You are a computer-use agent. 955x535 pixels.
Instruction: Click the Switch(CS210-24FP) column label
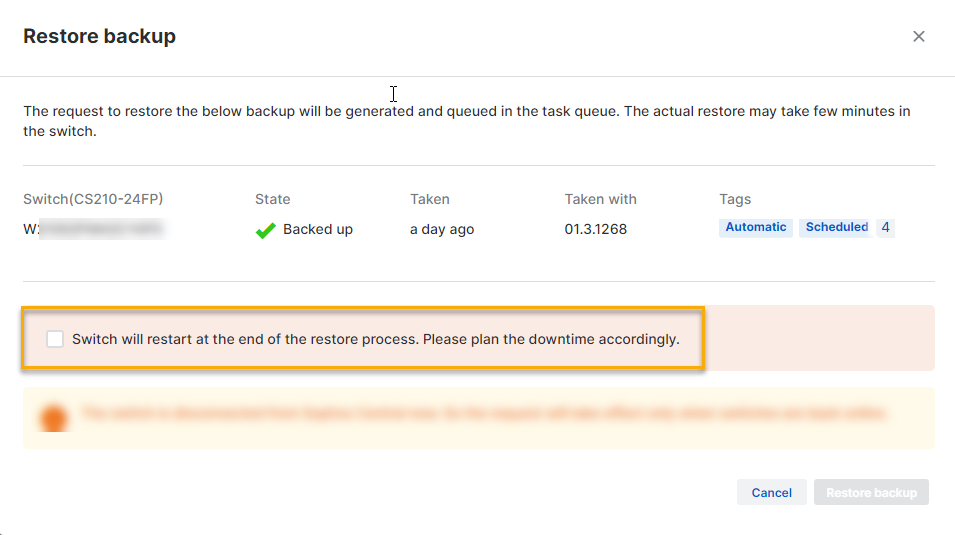pos(93,199)
